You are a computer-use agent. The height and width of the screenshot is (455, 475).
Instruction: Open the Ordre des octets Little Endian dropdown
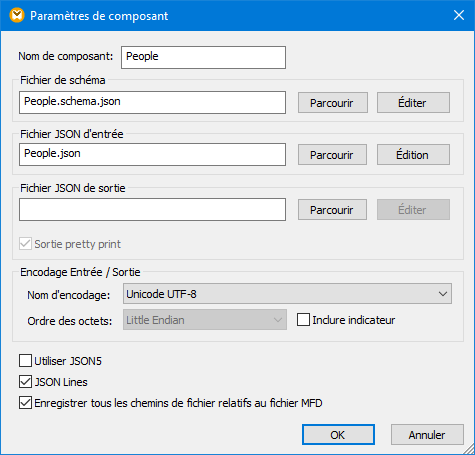click(205, 320)
